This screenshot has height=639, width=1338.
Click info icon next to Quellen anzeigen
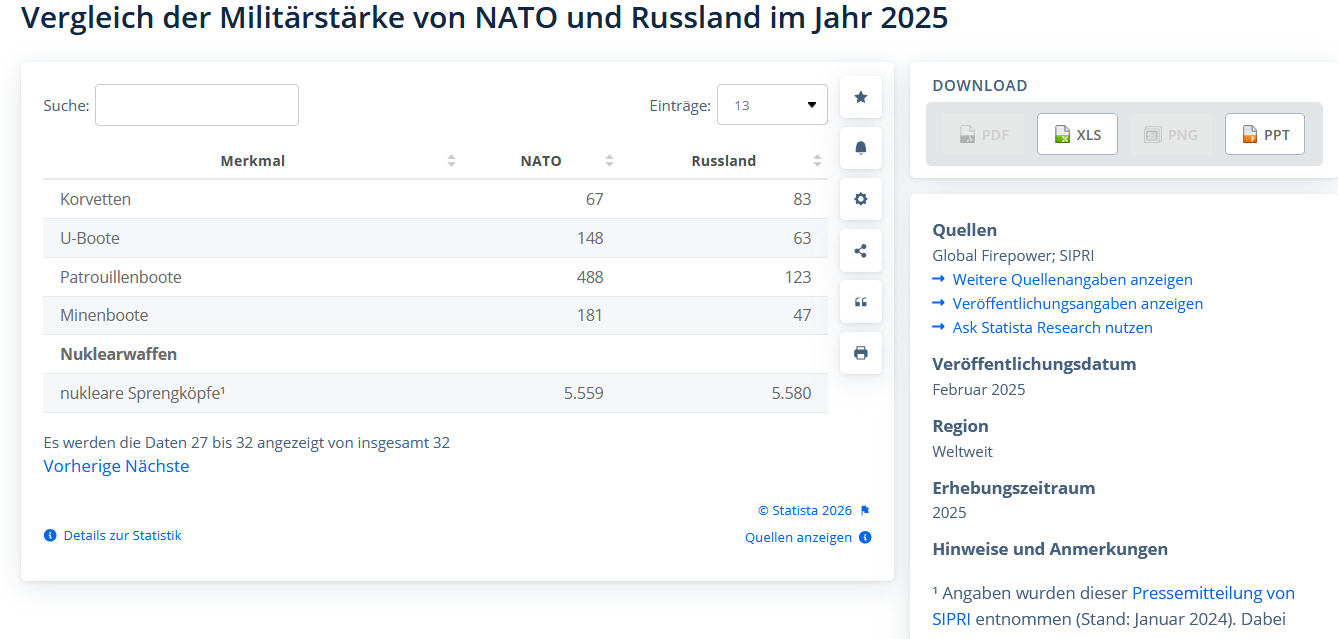(x=865, y=538)
